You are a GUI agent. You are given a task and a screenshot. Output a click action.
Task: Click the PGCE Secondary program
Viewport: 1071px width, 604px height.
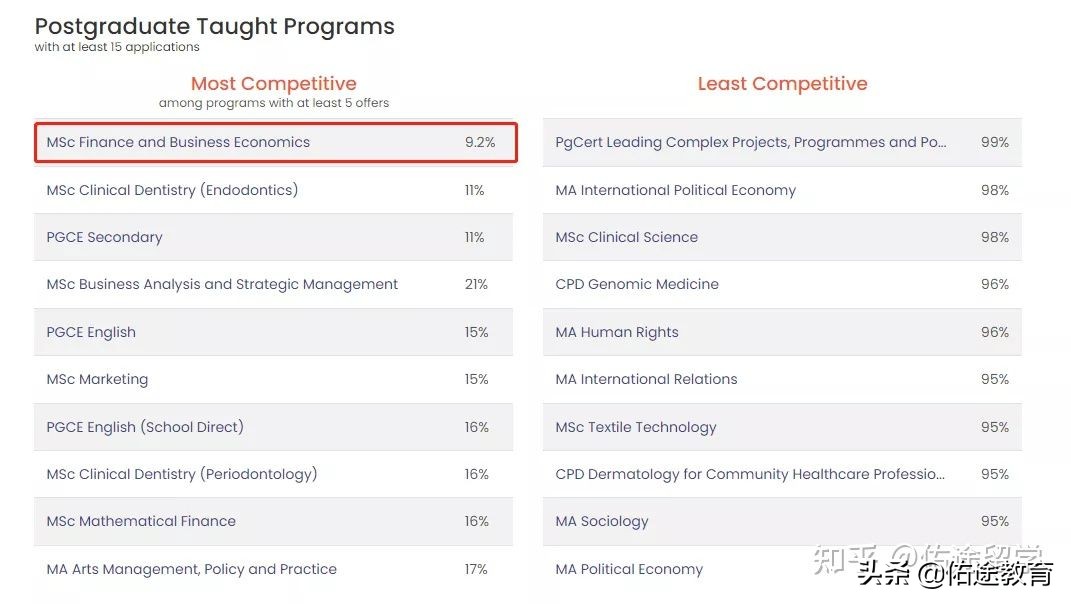[x=104, y=237]
